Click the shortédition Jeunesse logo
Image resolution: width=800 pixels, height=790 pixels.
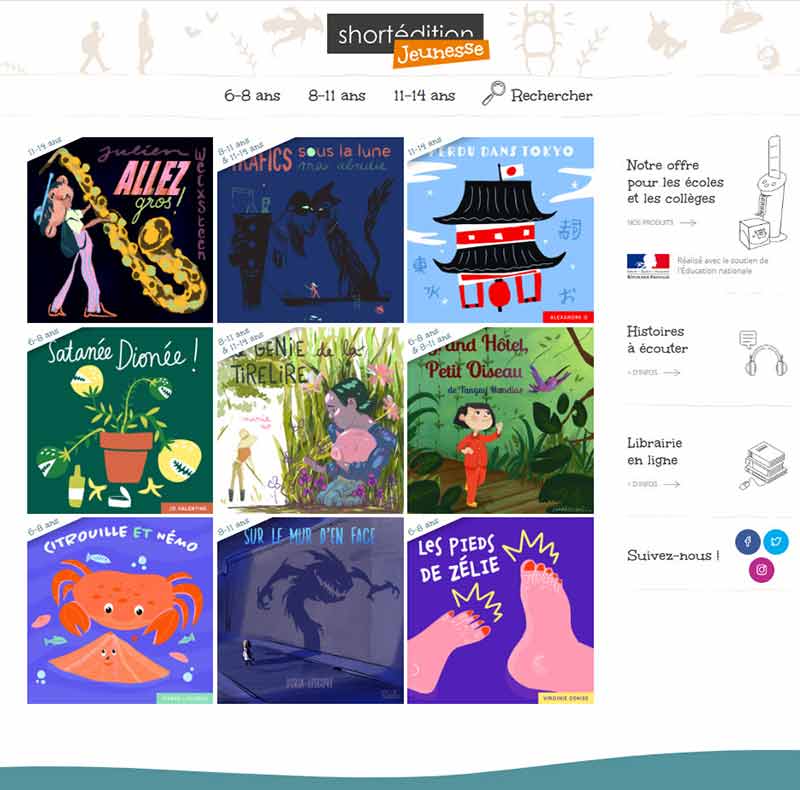tap(408, 41)
